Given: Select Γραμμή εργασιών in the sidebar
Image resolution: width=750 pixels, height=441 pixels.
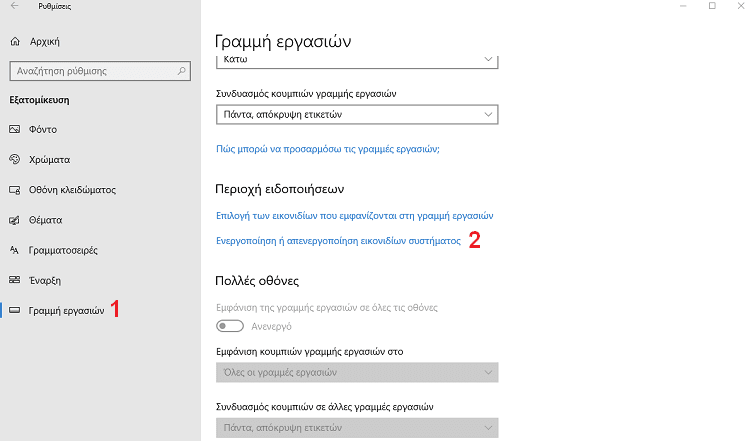Looking at the screenshot, I should click(66, 310).
